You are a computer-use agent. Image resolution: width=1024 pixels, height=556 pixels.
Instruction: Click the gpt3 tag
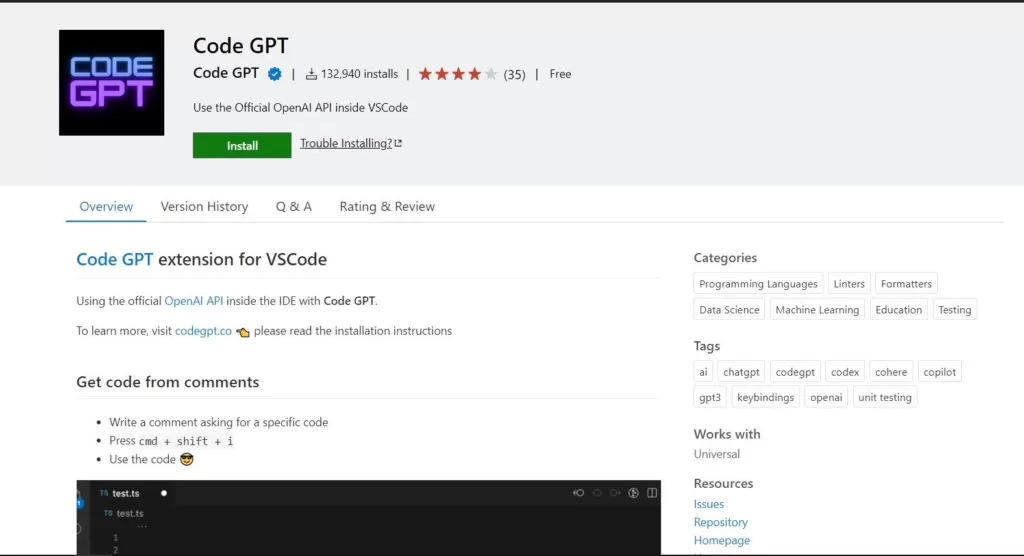(710, 397)
